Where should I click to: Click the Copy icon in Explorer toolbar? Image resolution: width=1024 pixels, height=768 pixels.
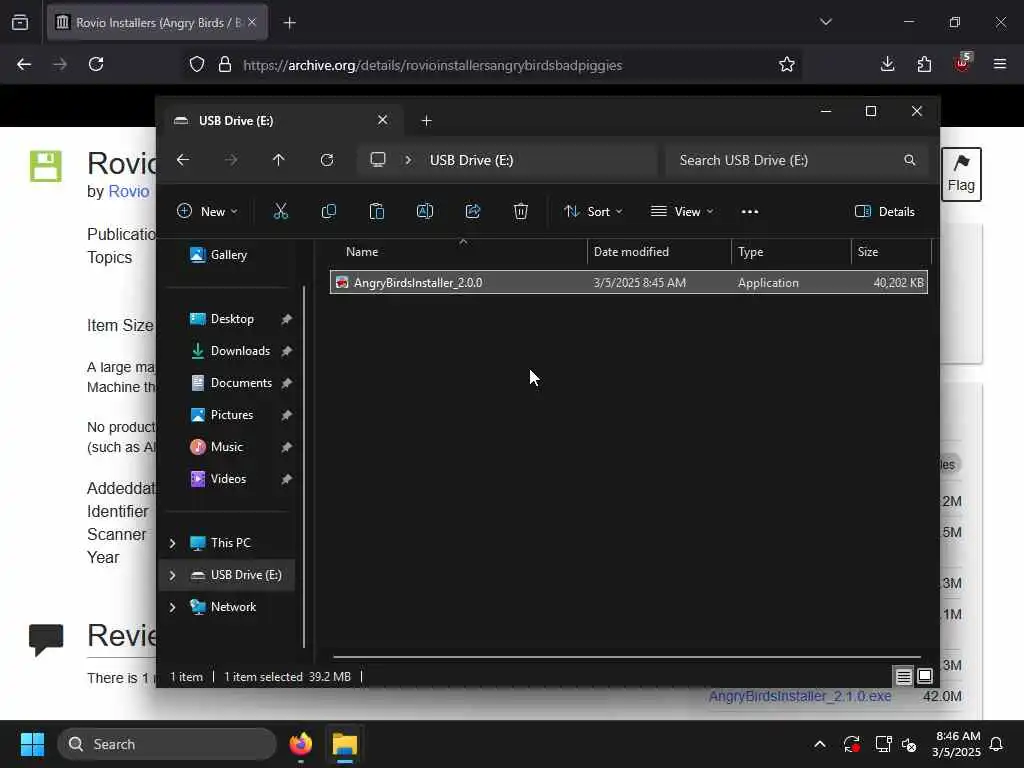[x=328, y=211]
